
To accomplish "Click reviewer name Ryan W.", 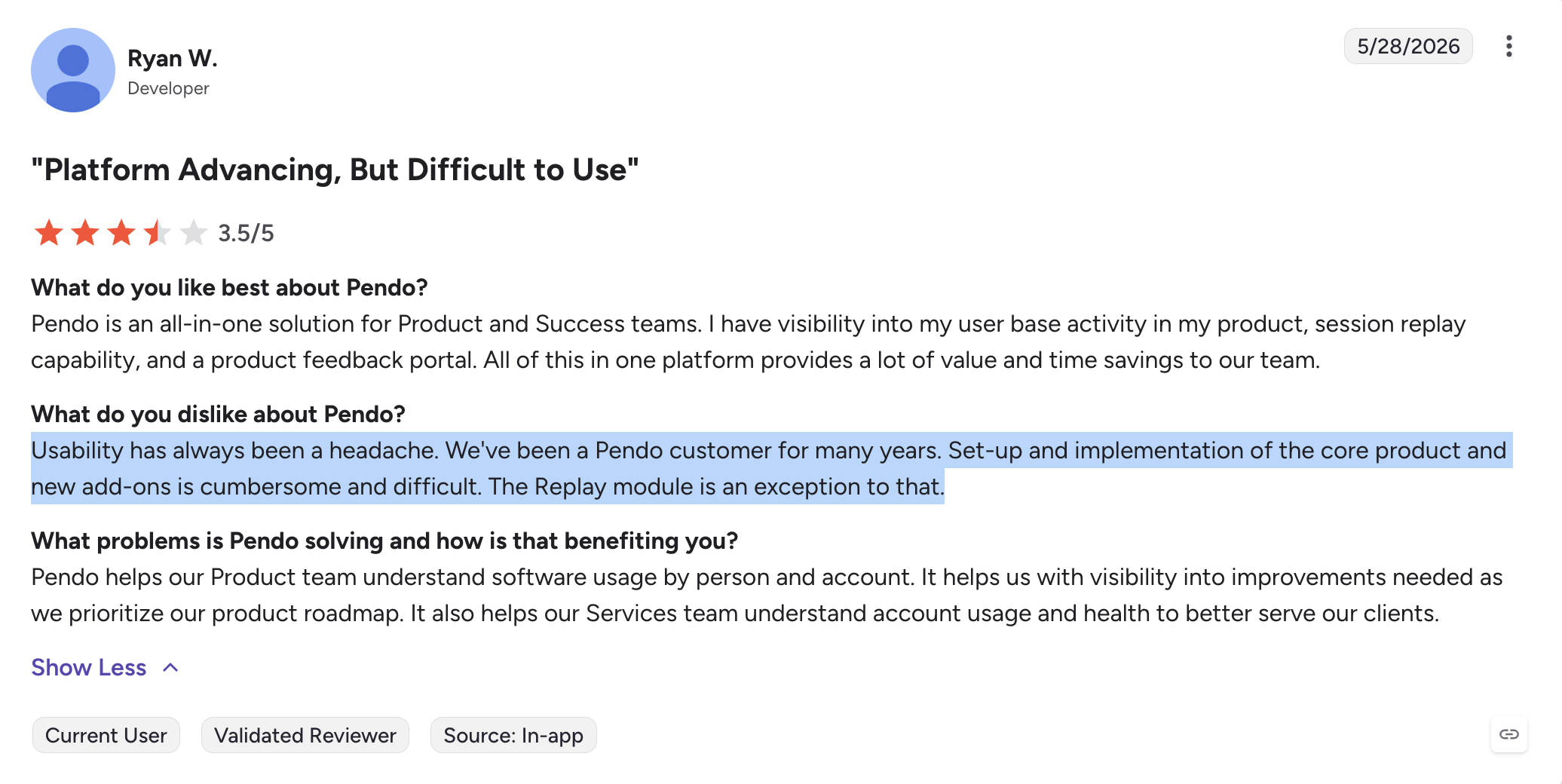I will [173, 58].
